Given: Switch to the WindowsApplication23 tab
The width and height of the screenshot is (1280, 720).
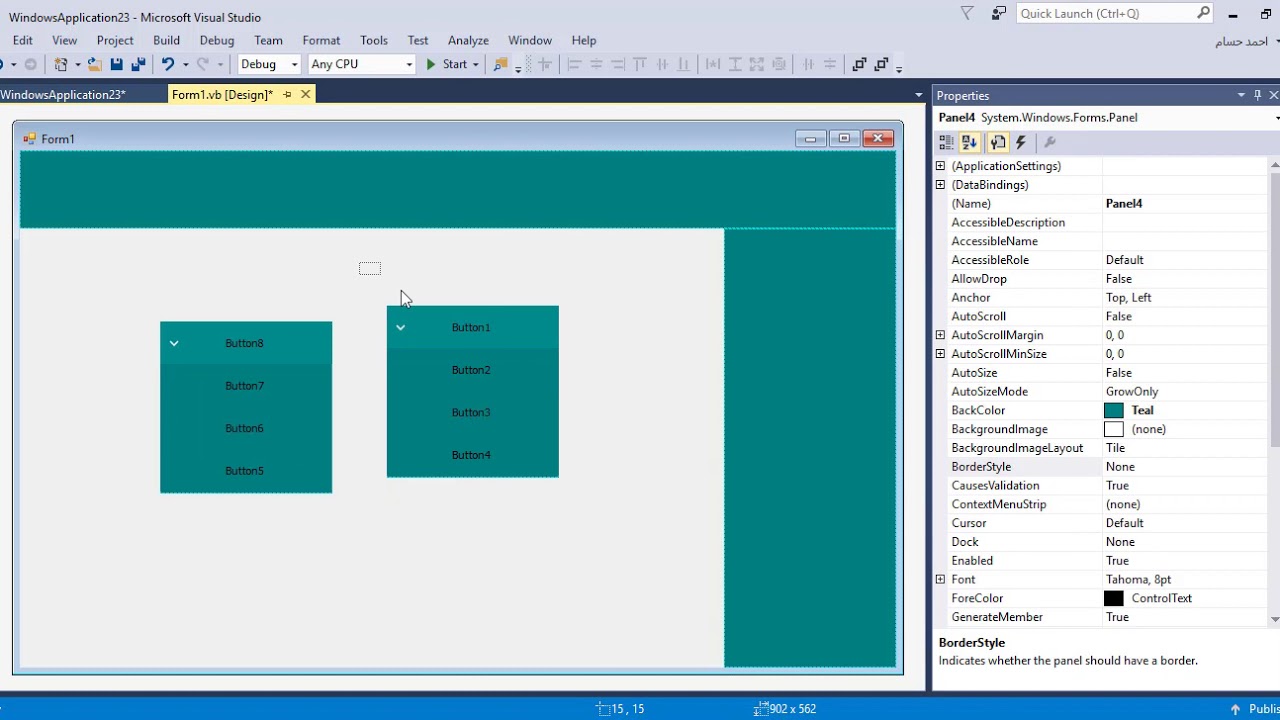Looking at the screenshot, I should [62, 94].
